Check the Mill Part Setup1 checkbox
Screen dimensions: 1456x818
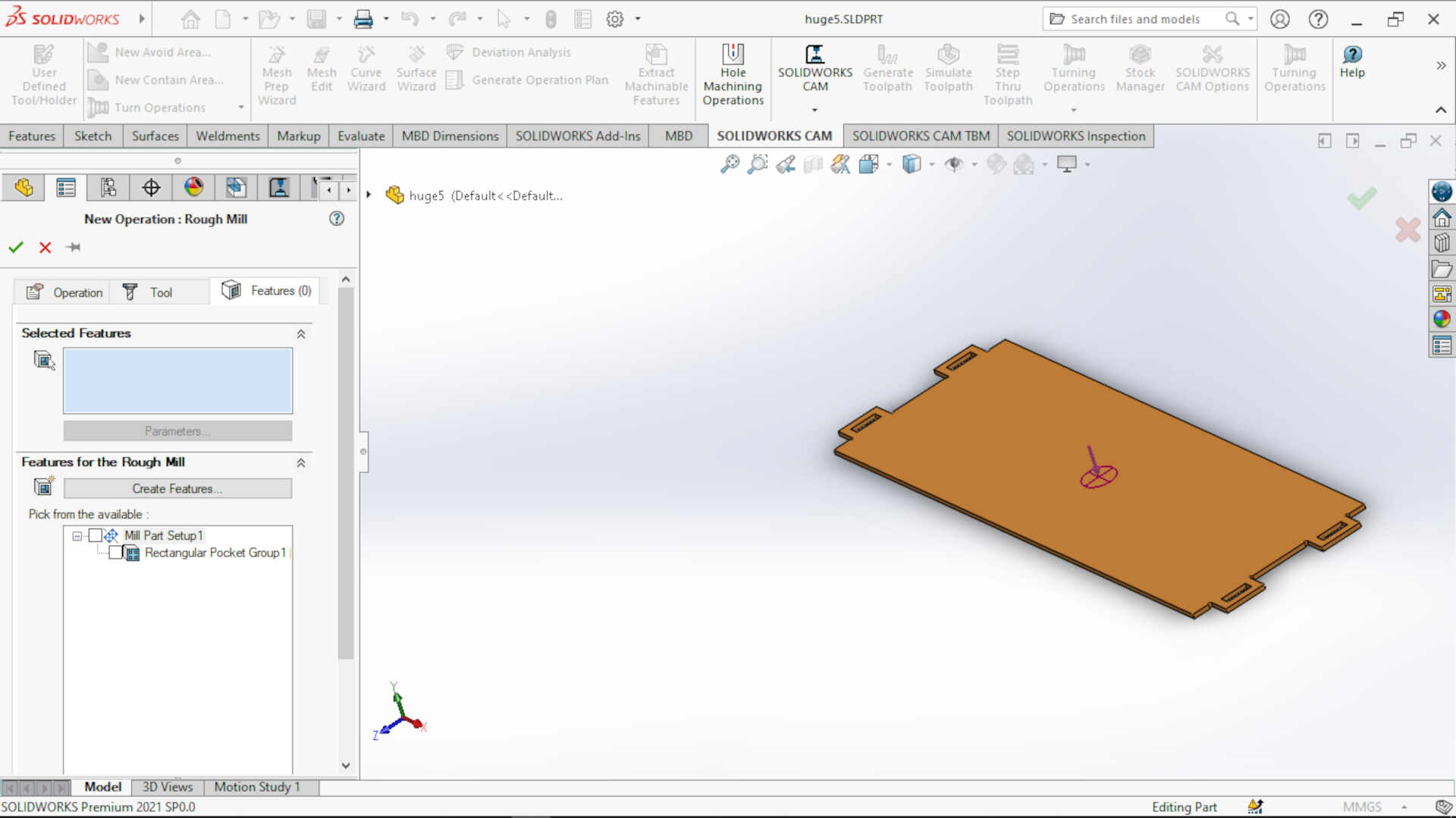[x=96, y=535]
